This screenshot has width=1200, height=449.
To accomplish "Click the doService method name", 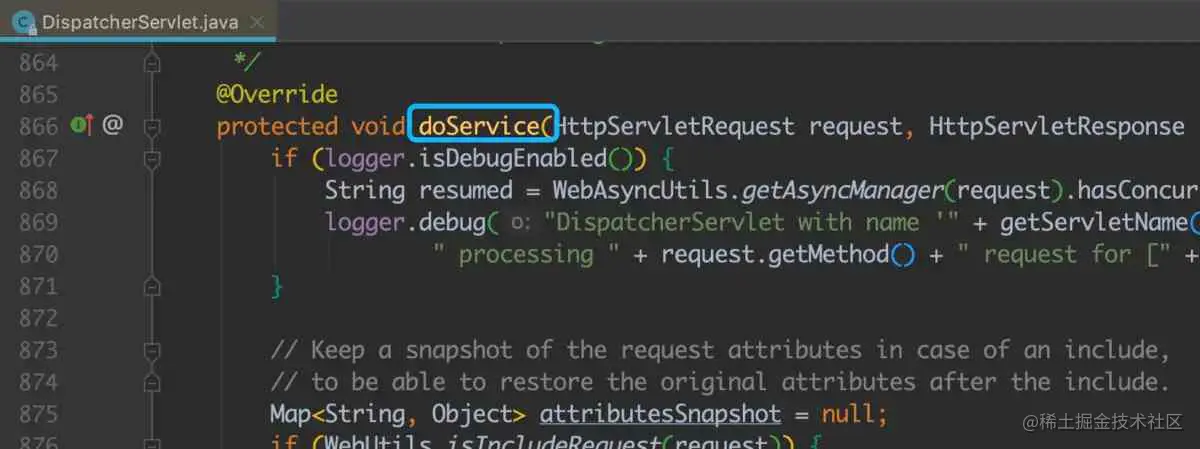I will tap(479, 126).
